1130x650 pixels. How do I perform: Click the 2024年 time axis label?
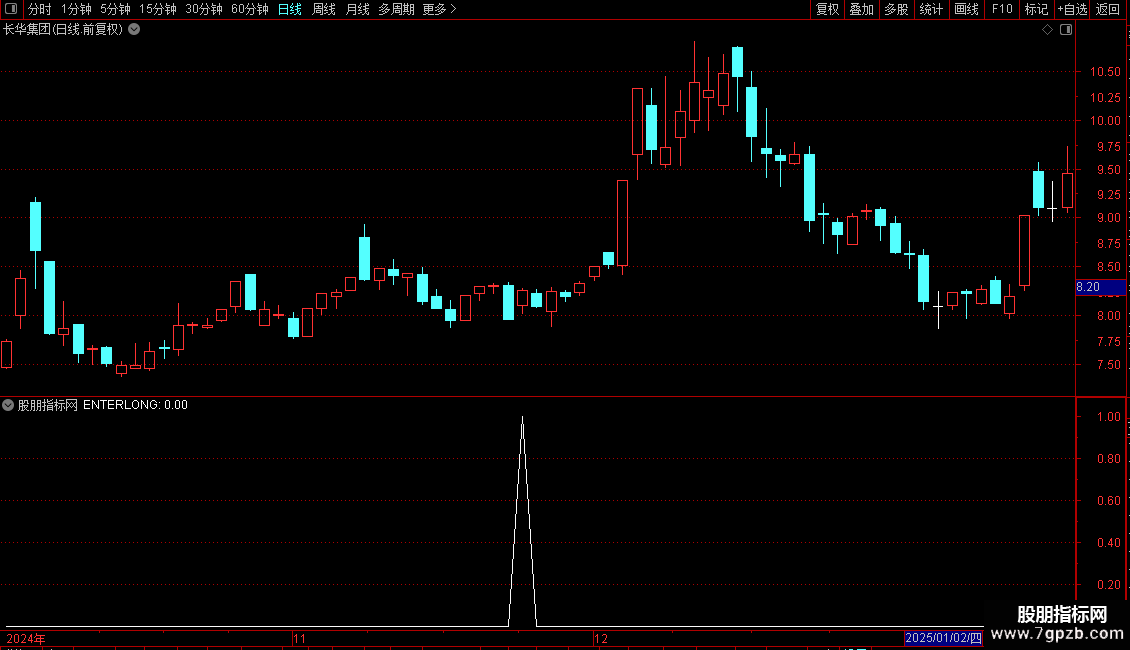click(x=26, y=638)
